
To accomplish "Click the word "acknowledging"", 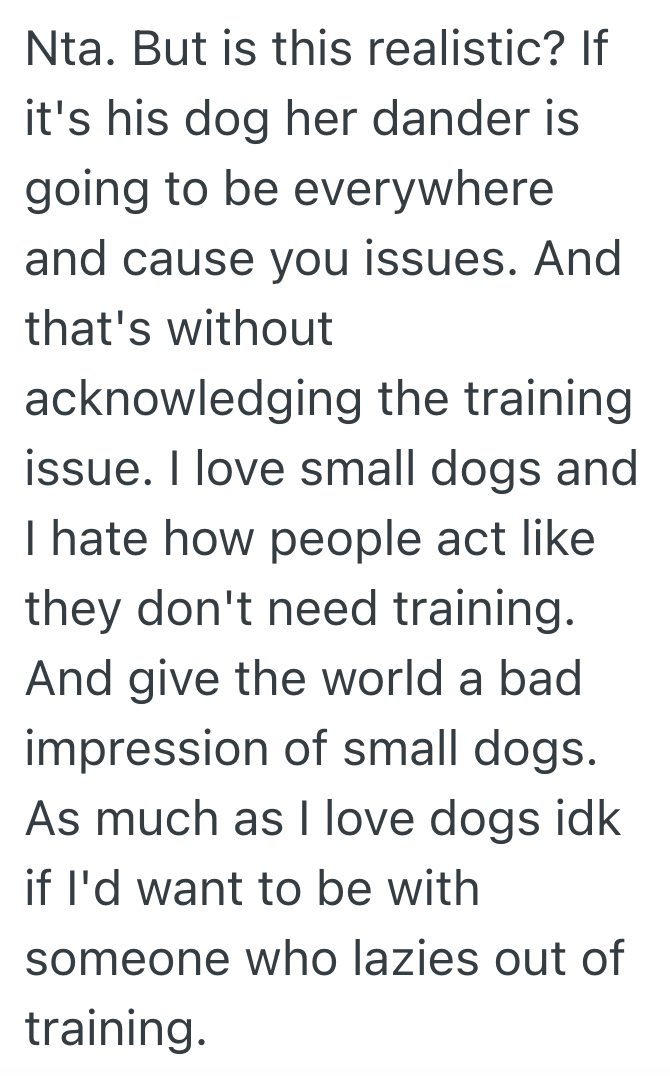I will coord(192,400).
